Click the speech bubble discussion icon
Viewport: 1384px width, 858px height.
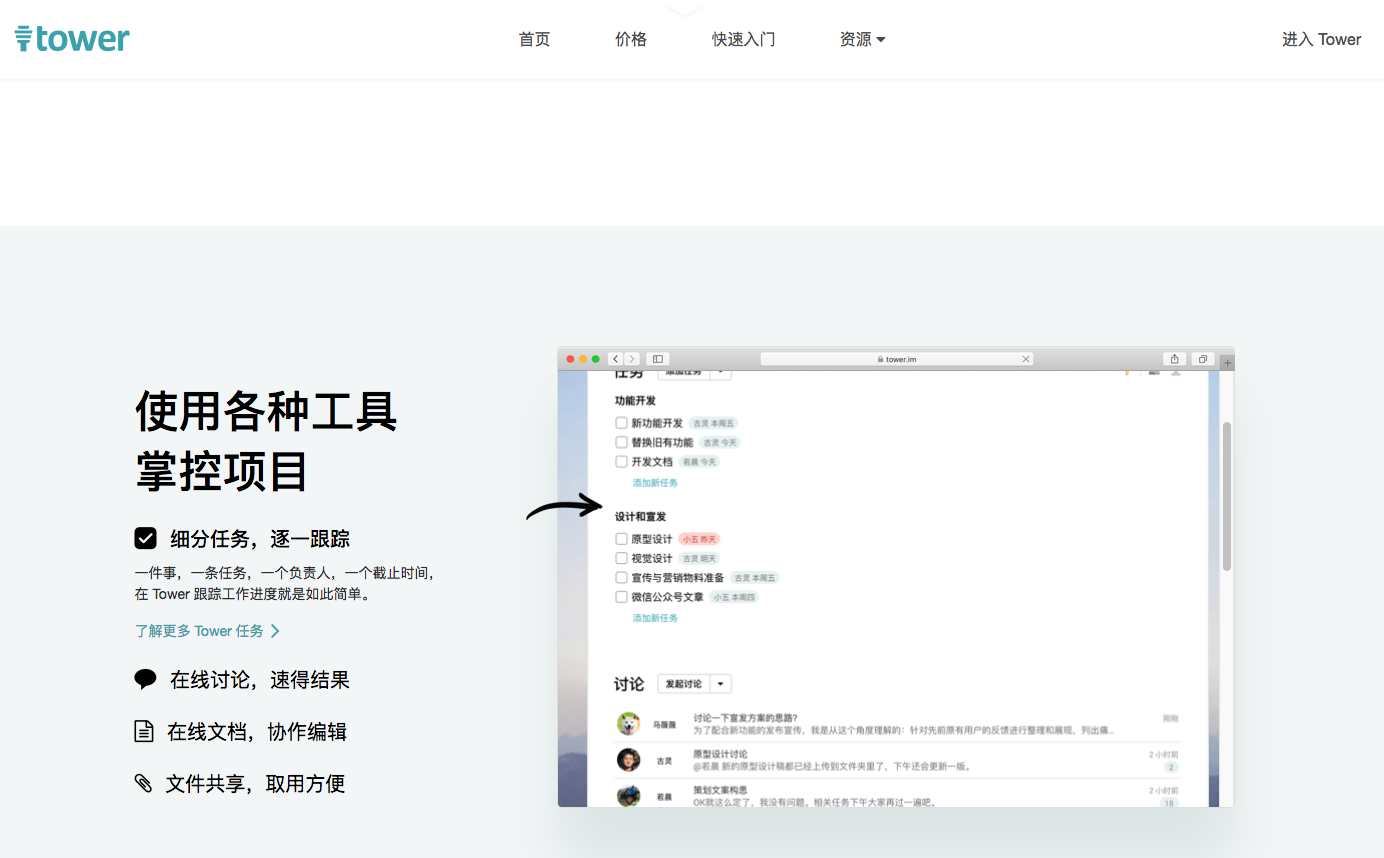[x=145, y=680]
